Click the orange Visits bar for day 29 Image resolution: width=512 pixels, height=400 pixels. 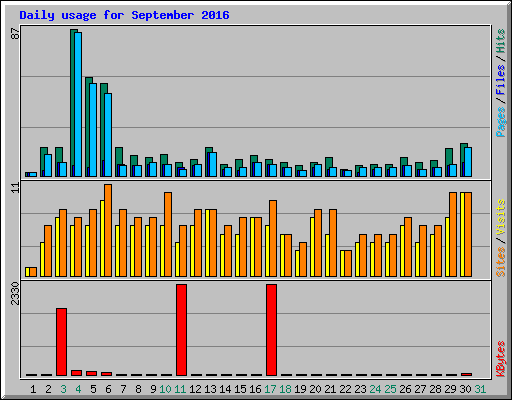click(x=453, y=234)
